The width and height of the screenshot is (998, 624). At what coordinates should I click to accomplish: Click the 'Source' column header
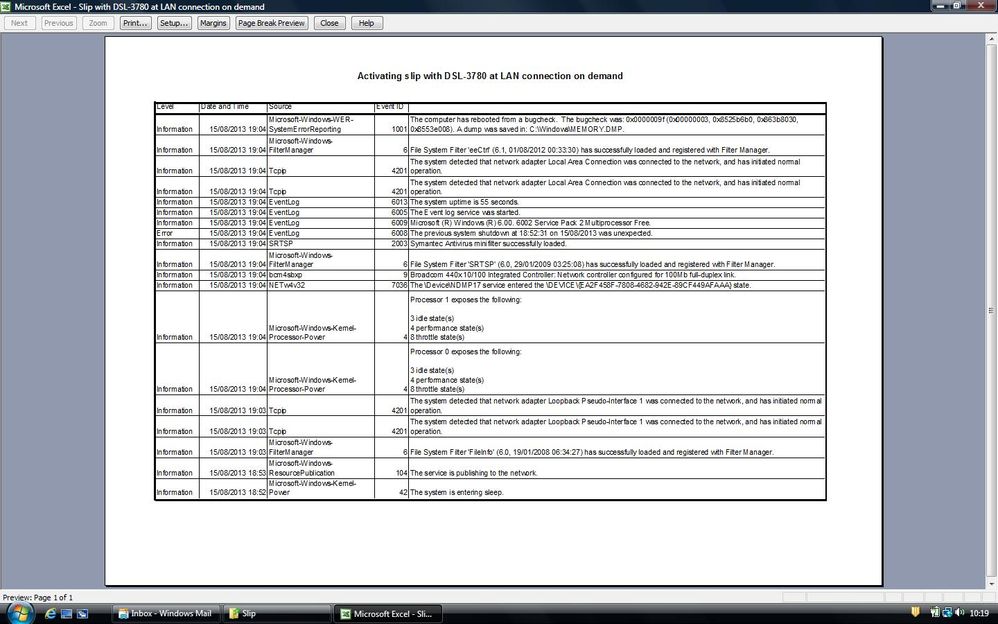[x=321, y=106]
